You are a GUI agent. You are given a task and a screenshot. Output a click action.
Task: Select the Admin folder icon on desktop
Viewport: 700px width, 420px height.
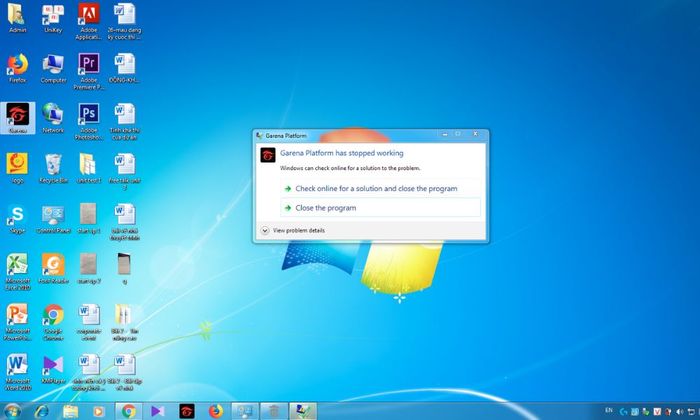point(17,18)
